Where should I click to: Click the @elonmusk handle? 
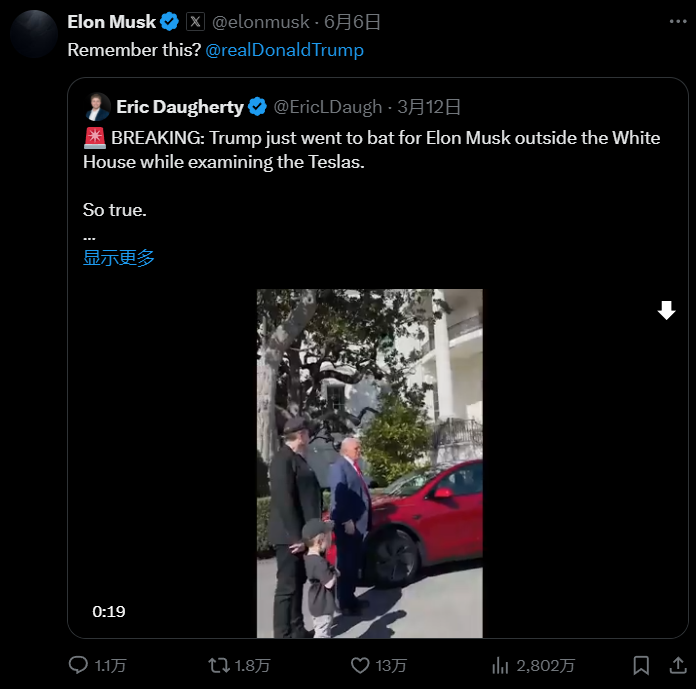click(259, 22)
